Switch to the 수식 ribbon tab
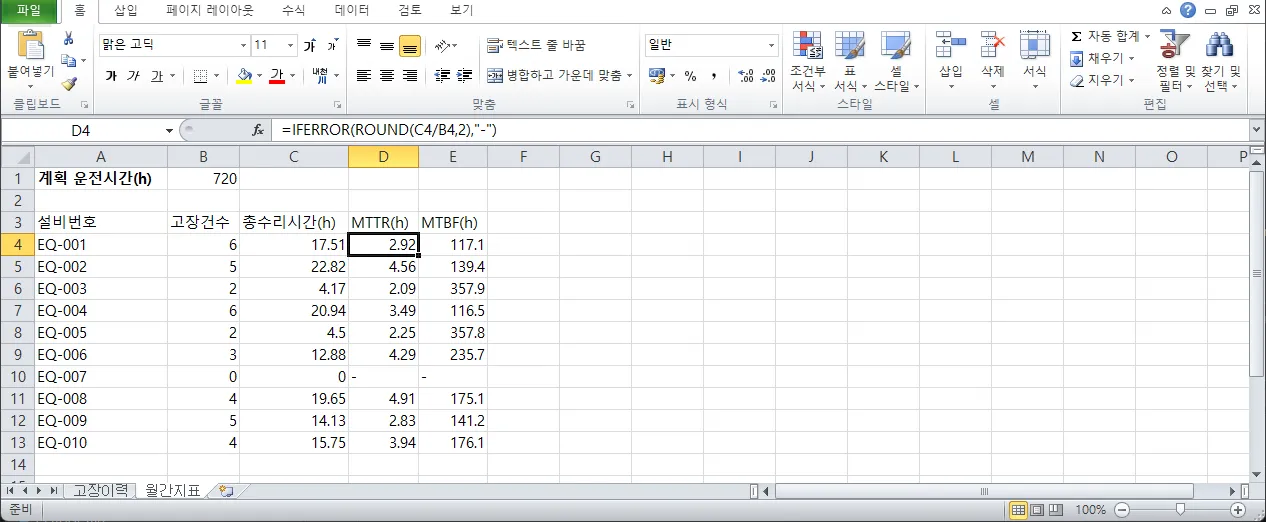The image size is (1266, 522). (x=293, y=10)
